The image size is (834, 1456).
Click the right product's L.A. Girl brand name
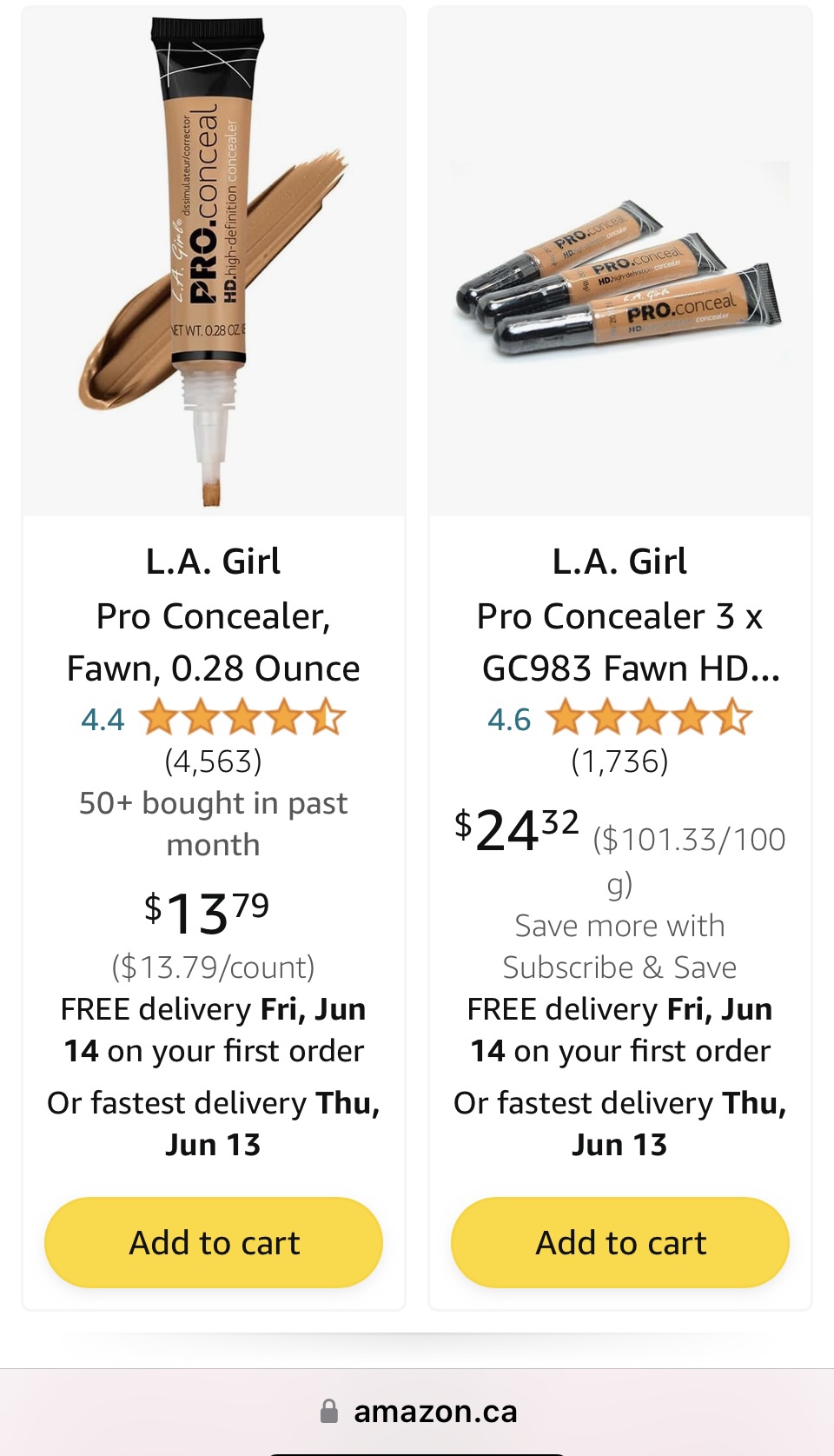pos(619,562)
